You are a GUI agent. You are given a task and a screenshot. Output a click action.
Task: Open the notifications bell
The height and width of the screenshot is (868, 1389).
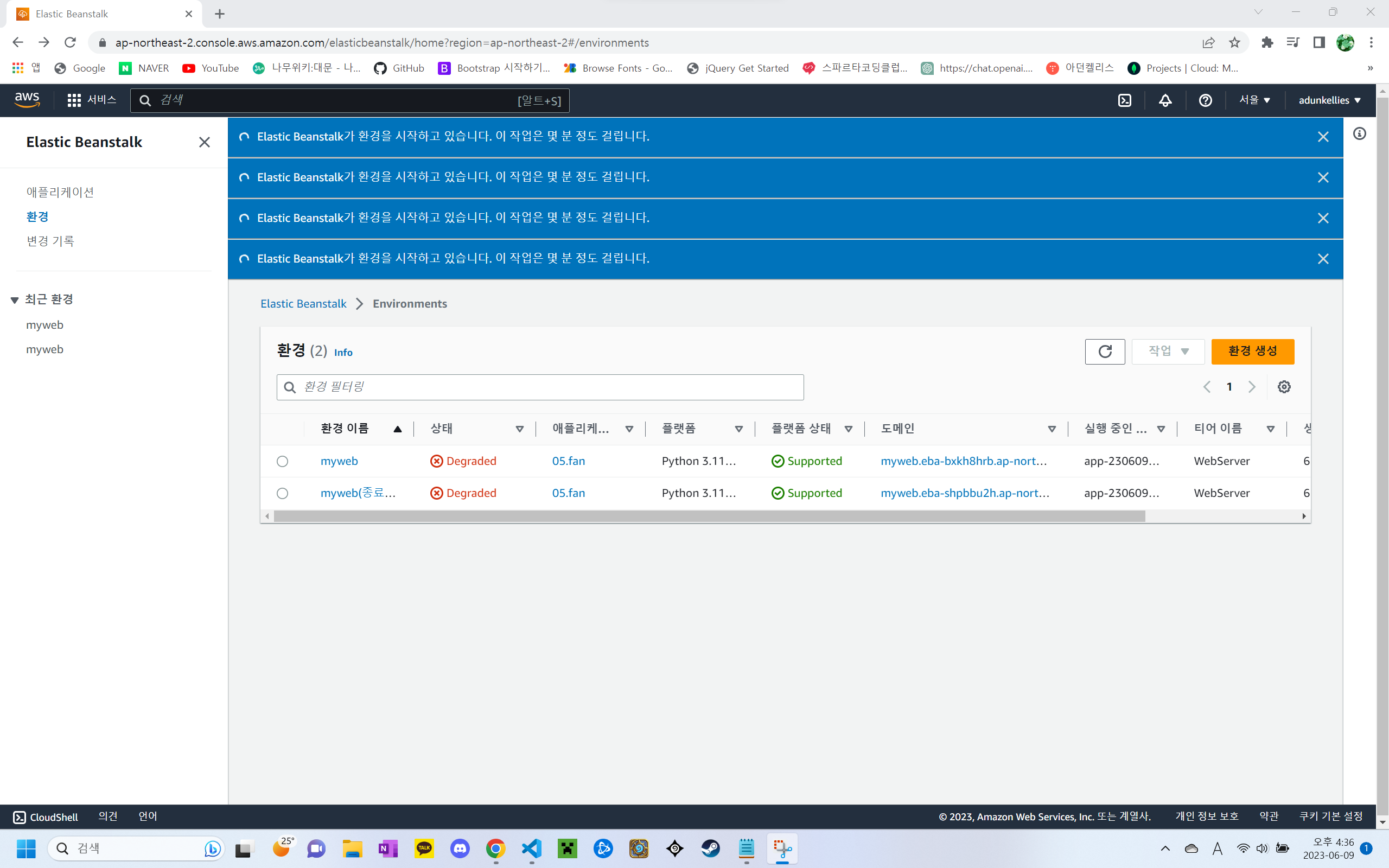(x=1165, y=100)
